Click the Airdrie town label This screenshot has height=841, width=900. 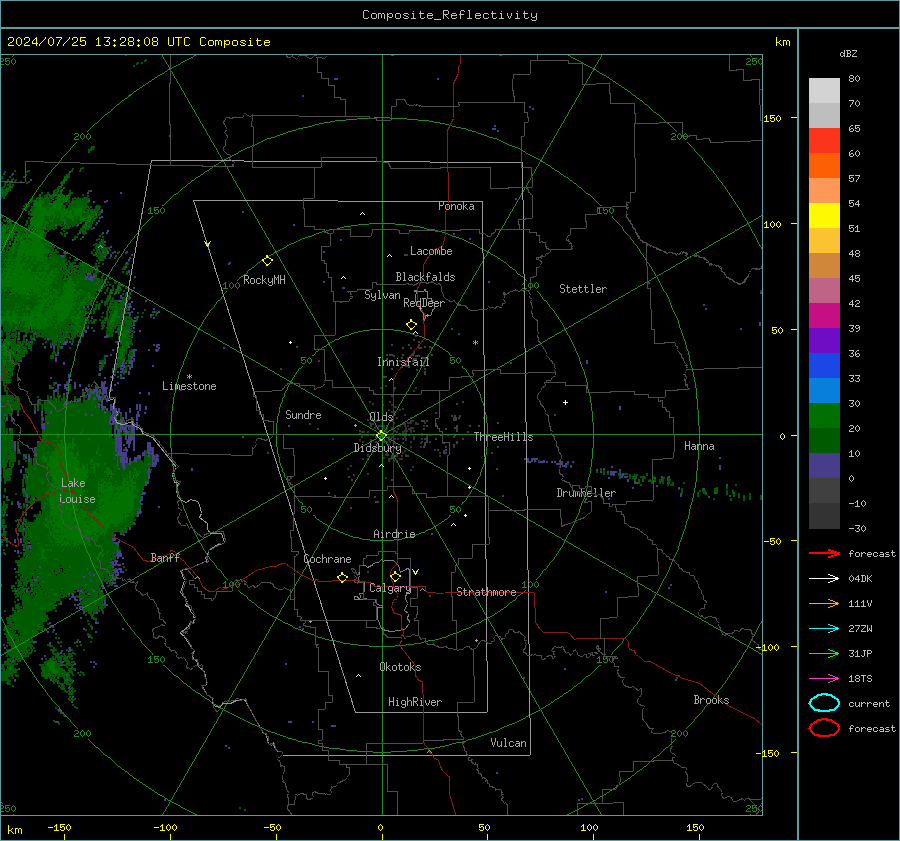[x=394, y=534]
